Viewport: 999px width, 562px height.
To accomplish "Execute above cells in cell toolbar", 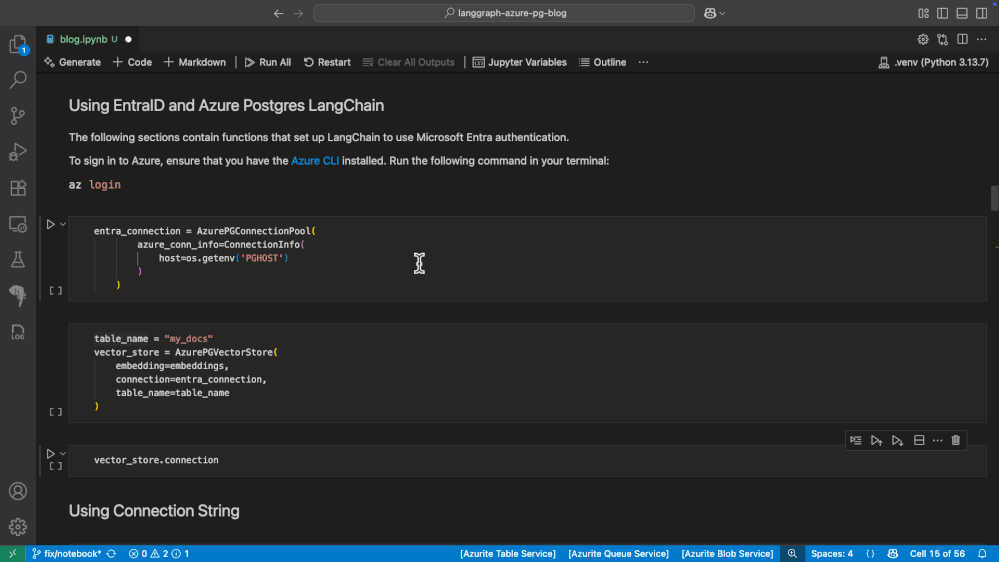I will (877, 440).
